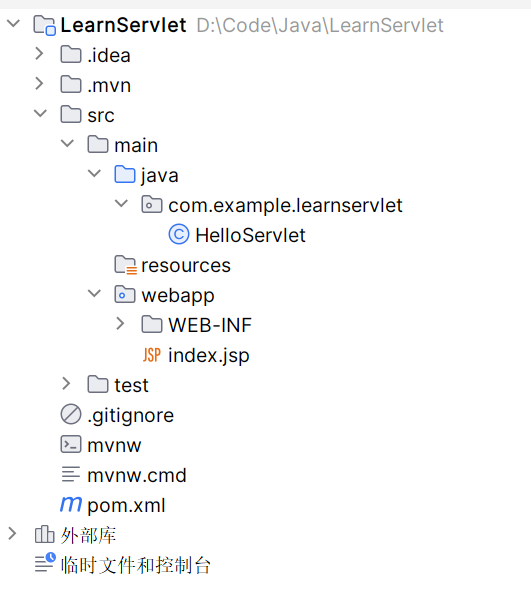531x589 pixels.
Task: Expand the .mvn folder
Action: pos(39,84)
